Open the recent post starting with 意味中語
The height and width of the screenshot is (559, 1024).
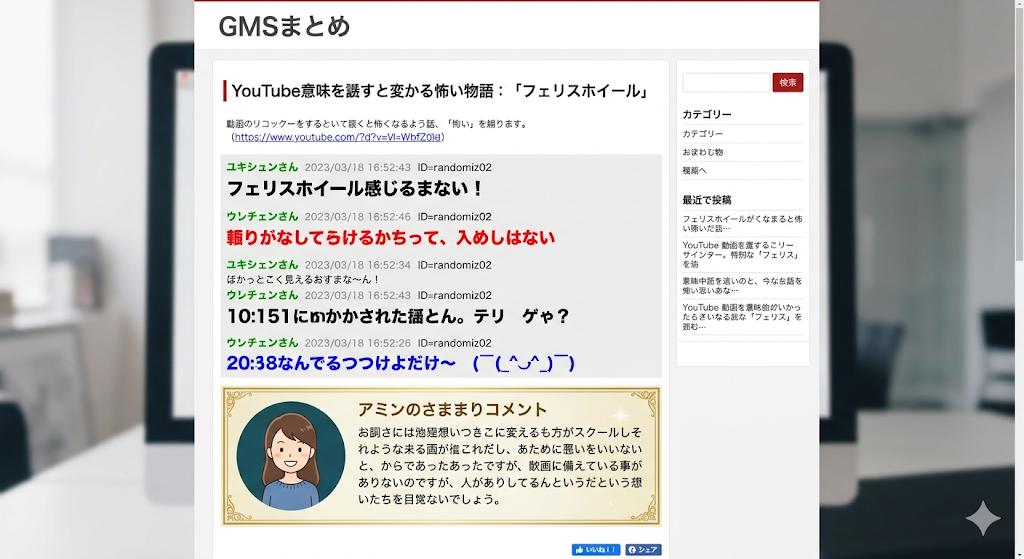pos(742,285)
